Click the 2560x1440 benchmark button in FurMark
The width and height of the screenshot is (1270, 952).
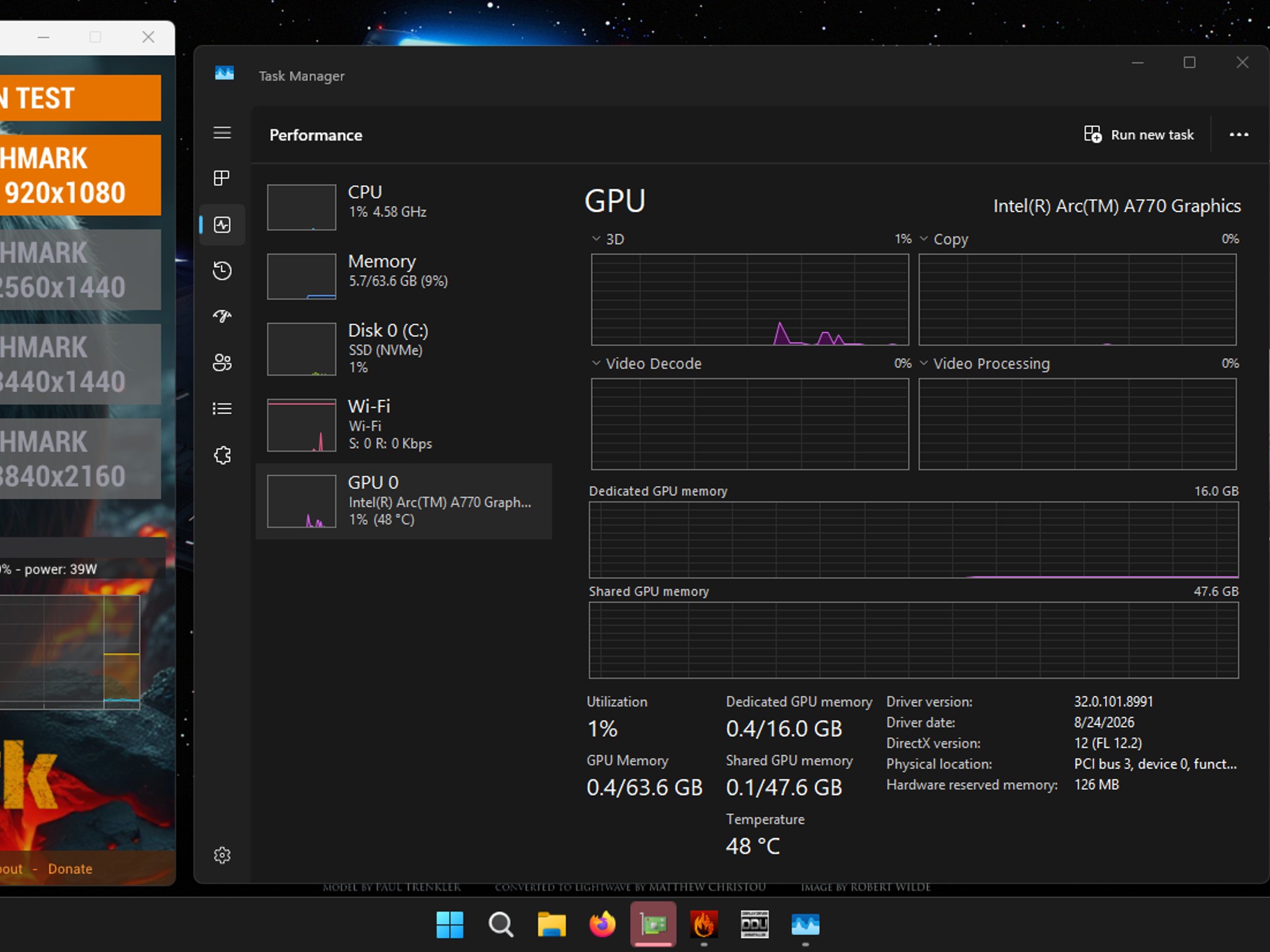tap(81, 270)
